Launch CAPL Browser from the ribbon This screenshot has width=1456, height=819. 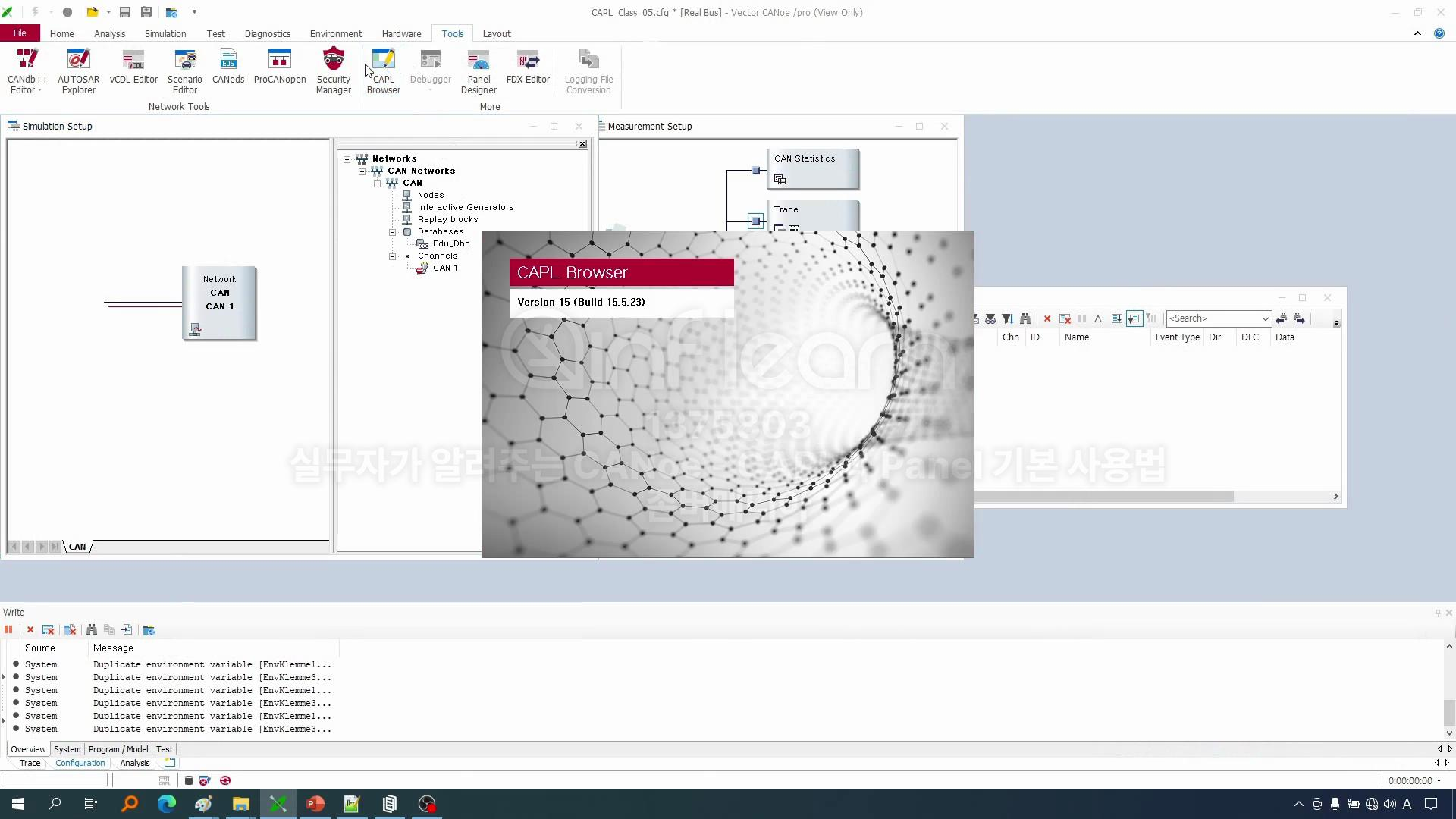click(x=384, y=71)
